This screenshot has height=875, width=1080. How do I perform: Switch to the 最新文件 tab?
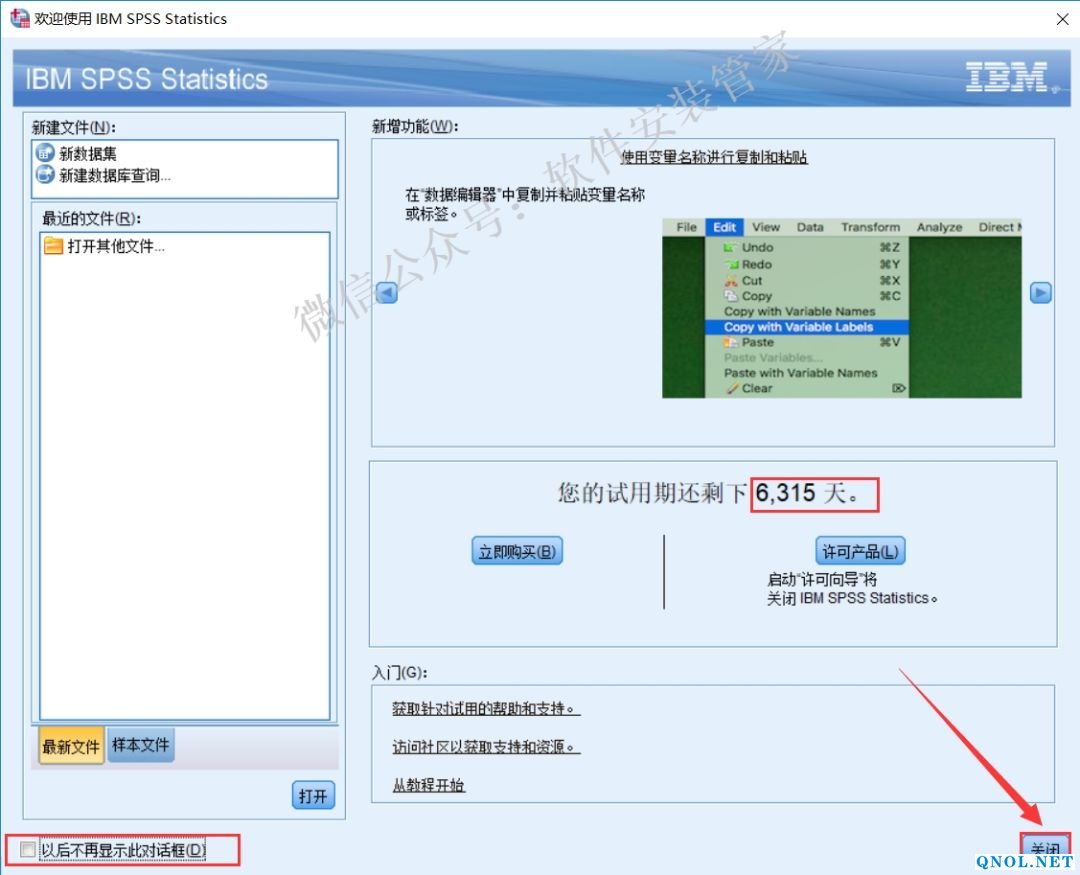click(x=70, y=746)
